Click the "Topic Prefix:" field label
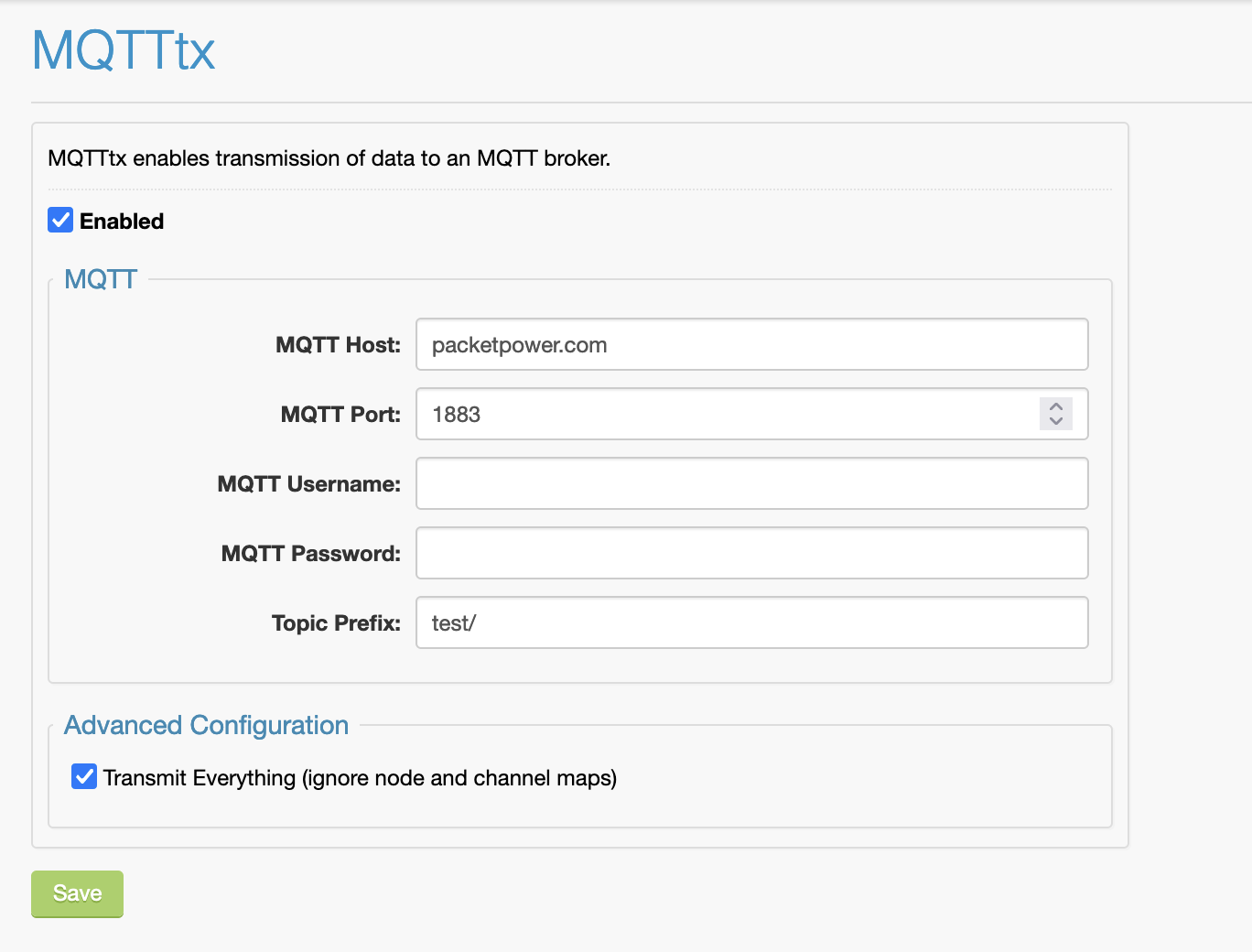Viewport: 1252px width, 952px height. 336,623
